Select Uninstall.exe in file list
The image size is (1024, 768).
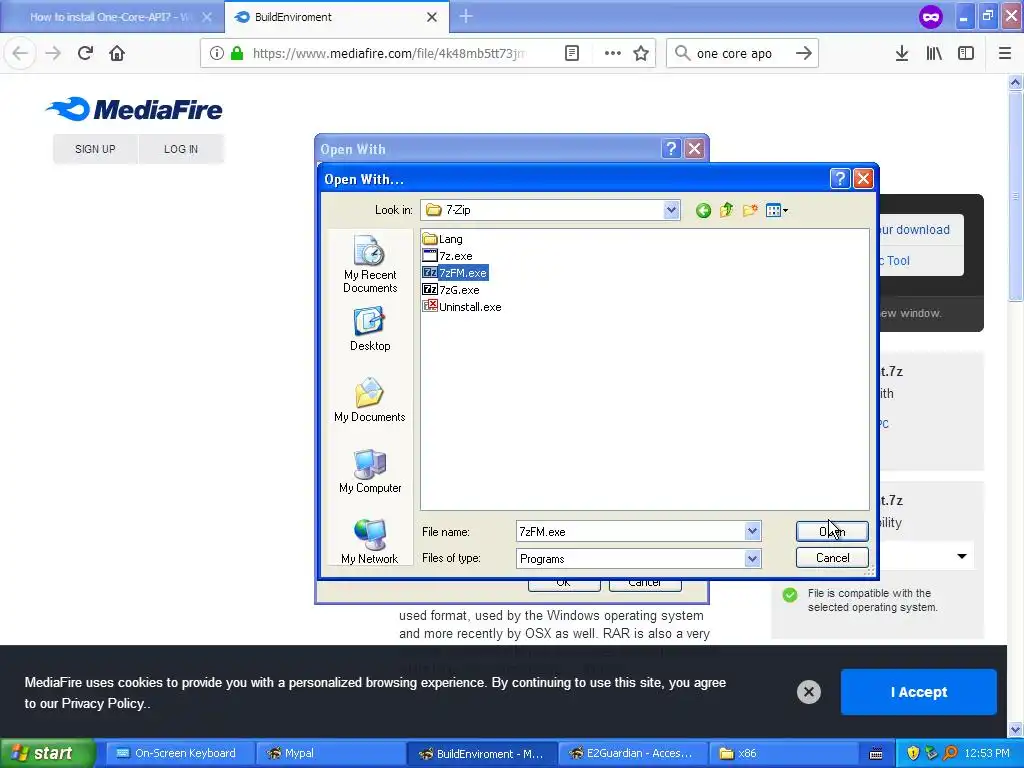tap(462, 307)
